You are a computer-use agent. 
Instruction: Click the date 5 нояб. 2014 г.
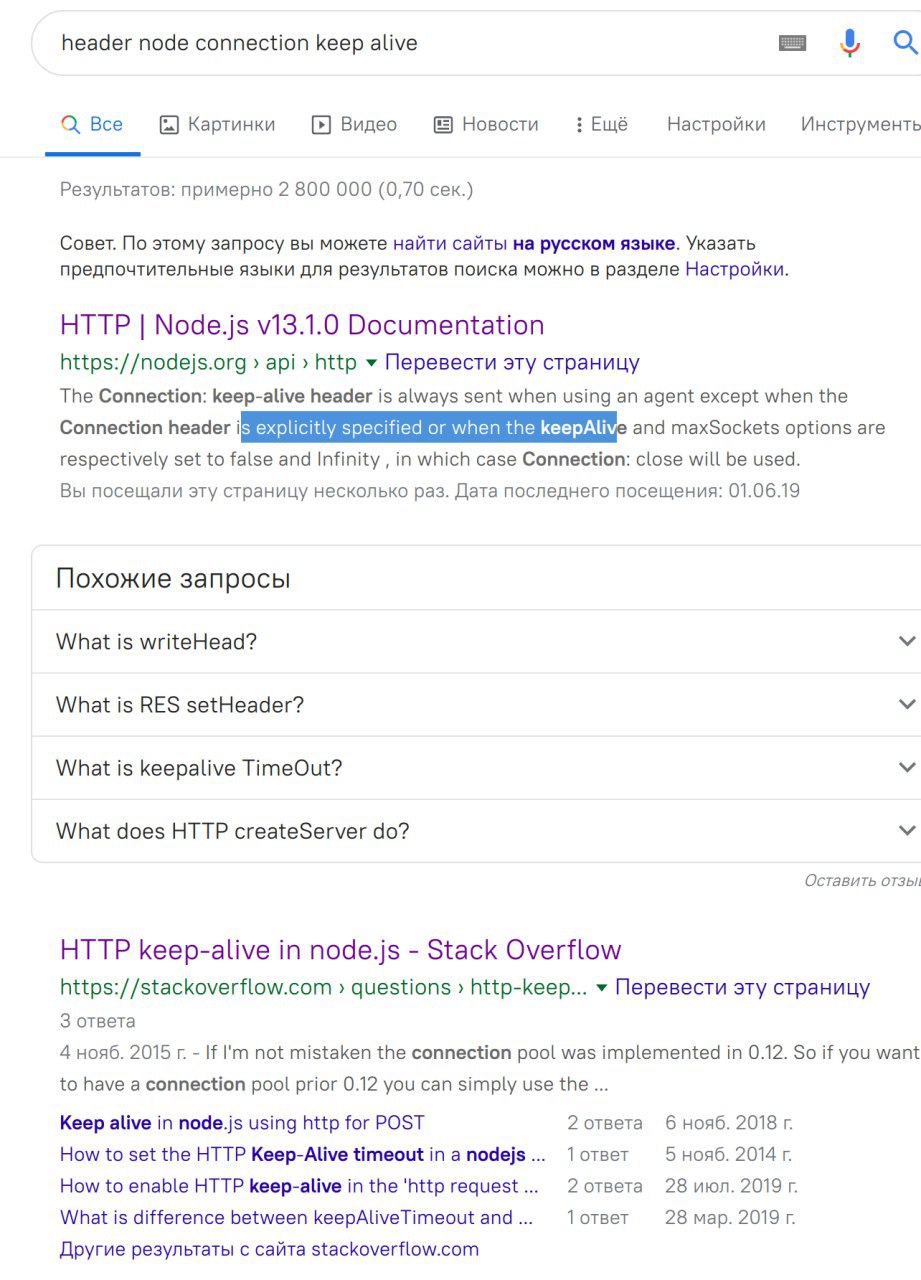coord(729,1155)
